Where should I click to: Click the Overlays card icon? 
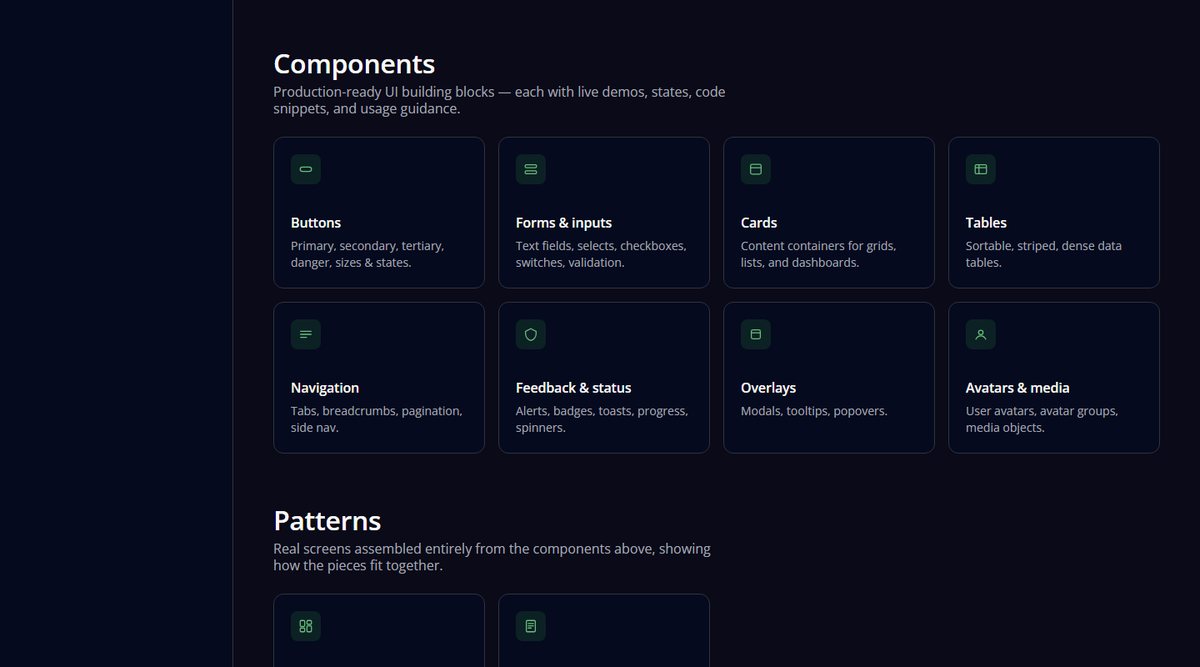(756, 334)
